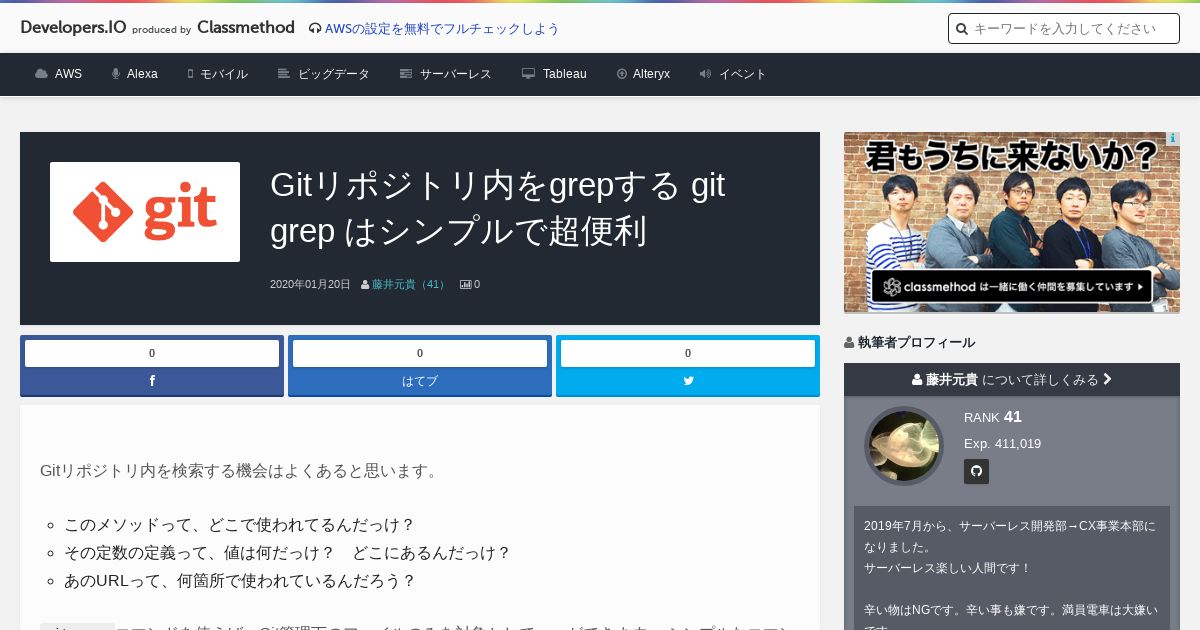1200x630 pixels.
Task: Open 藤井元貴 について詳しくみる profile link
Action: click(1012, 380)
